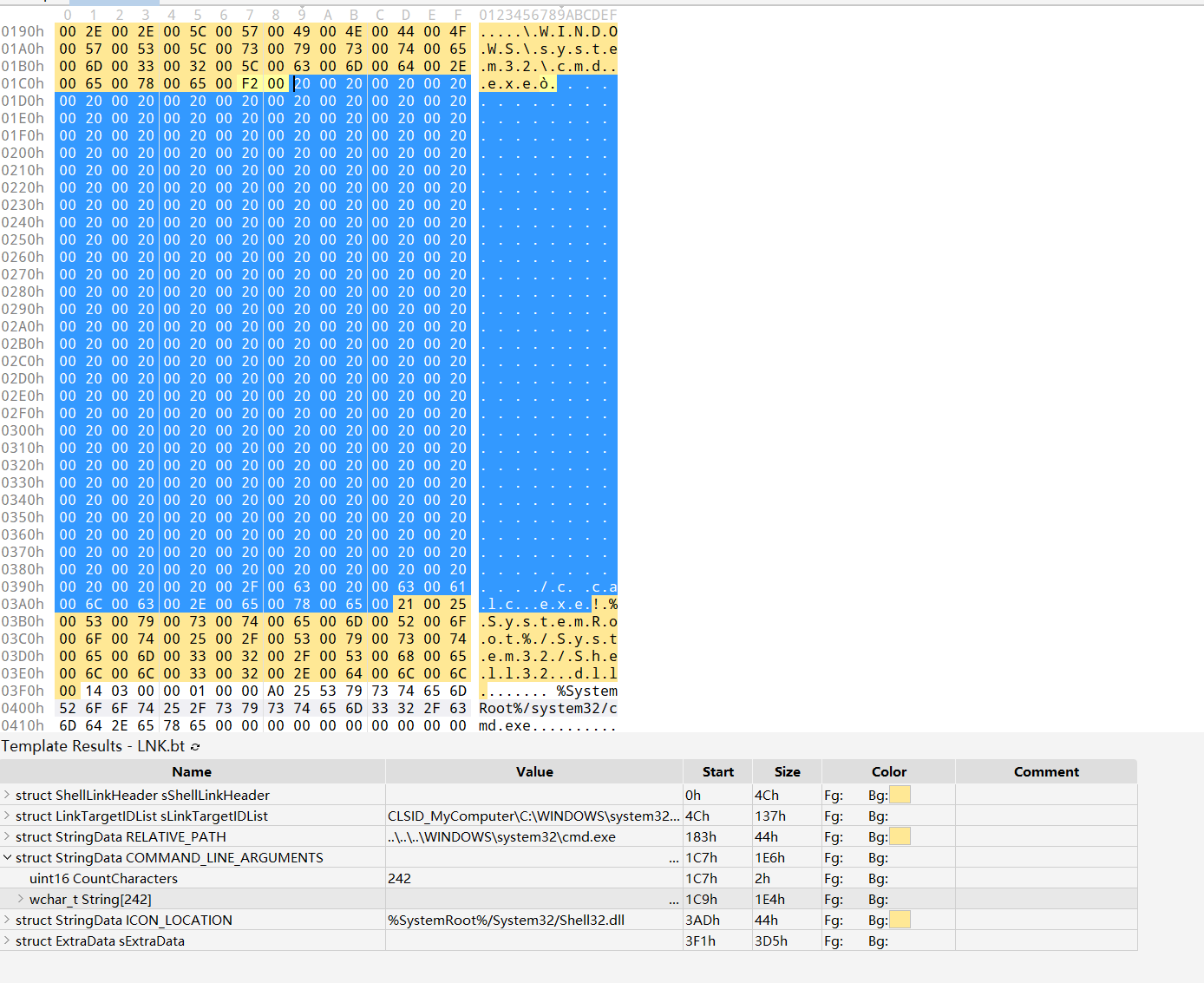Click the Start value 3F1h of sExtraData

click(x=701, y=940)
